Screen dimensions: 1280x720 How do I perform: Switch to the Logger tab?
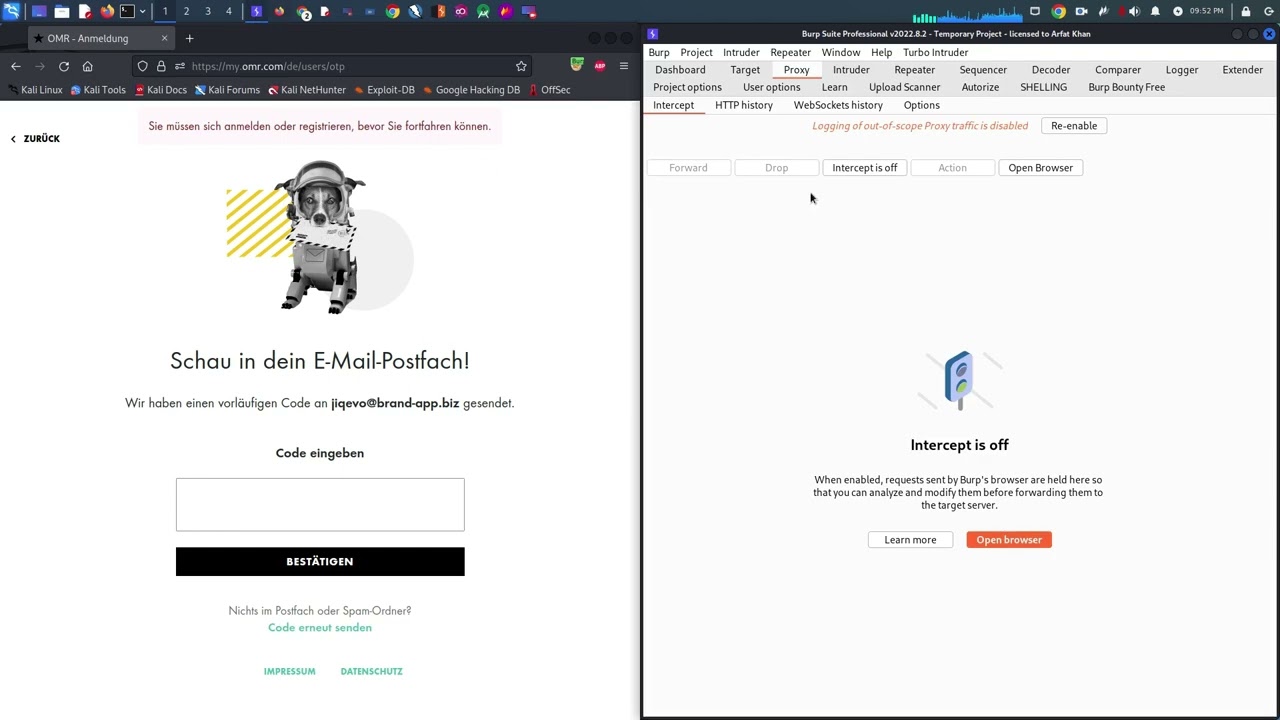(x=1182, y=70)
